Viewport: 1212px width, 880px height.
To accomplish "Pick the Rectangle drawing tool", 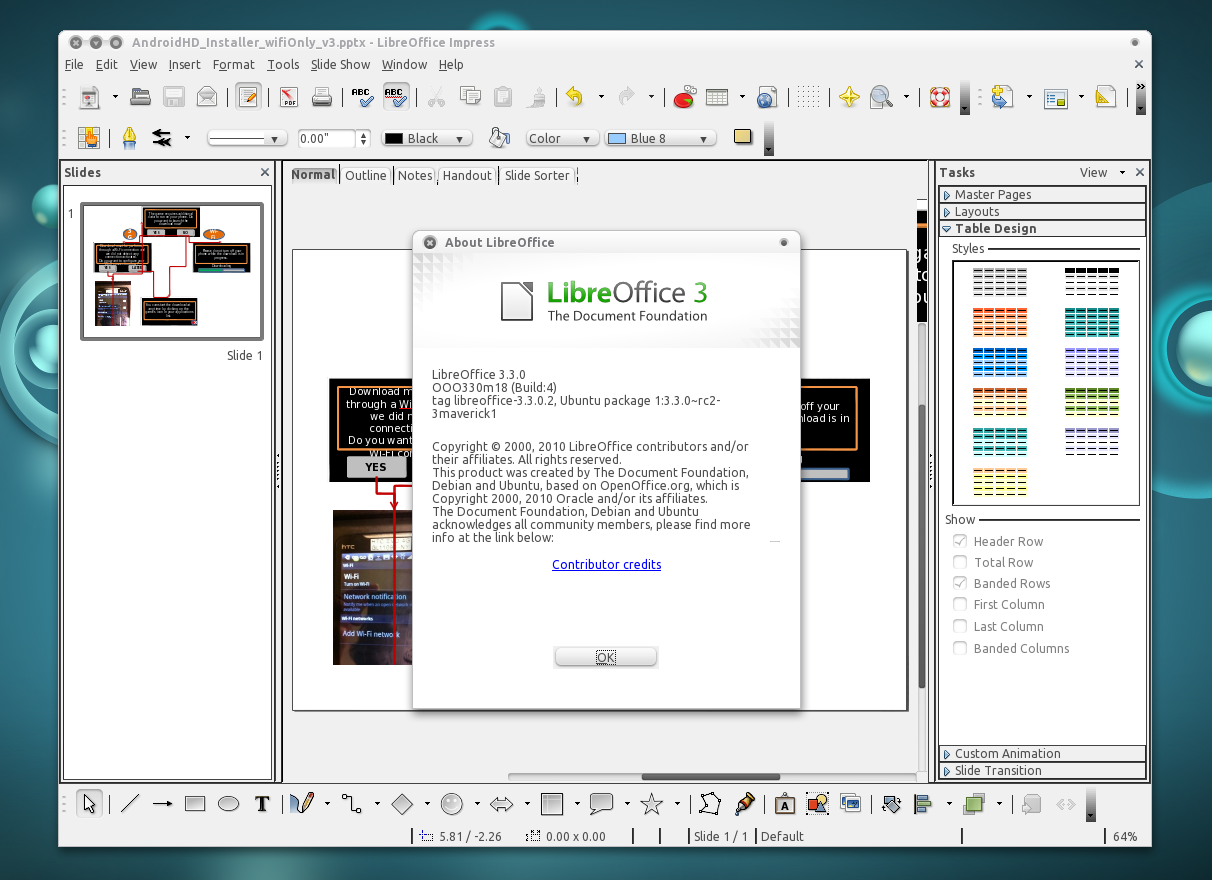I will (x=194, y=803).
